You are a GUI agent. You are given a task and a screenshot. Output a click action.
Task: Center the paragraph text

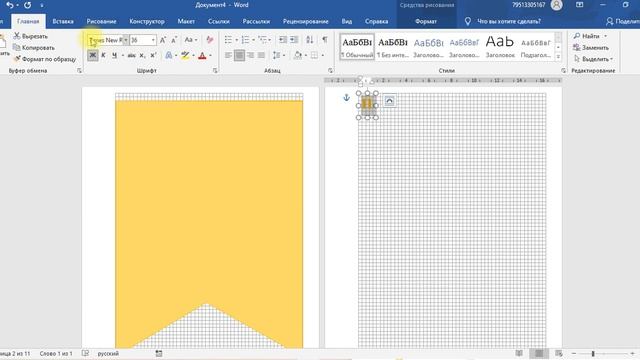pos(239,55)
